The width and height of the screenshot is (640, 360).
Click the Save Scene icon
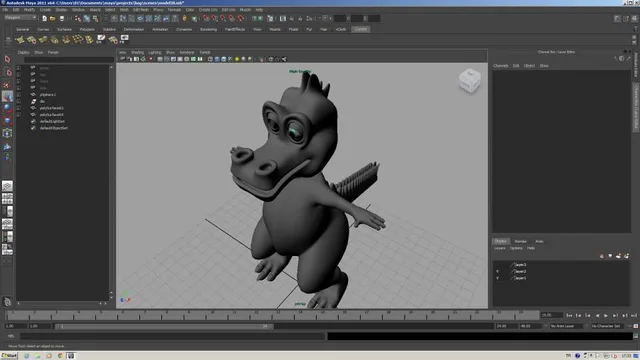(x=62, y=18)
